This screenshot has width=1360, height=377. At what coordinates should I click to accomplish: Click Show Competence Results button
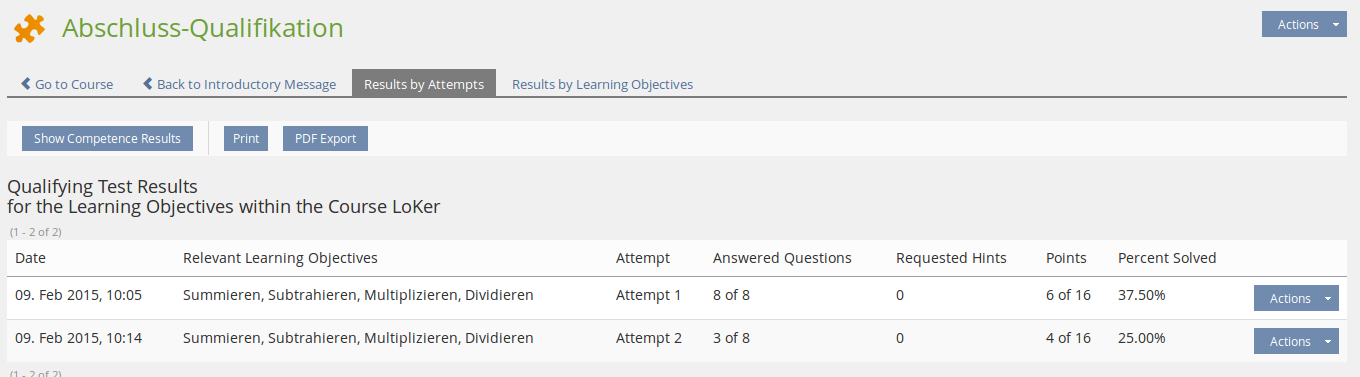coord(107,138)
